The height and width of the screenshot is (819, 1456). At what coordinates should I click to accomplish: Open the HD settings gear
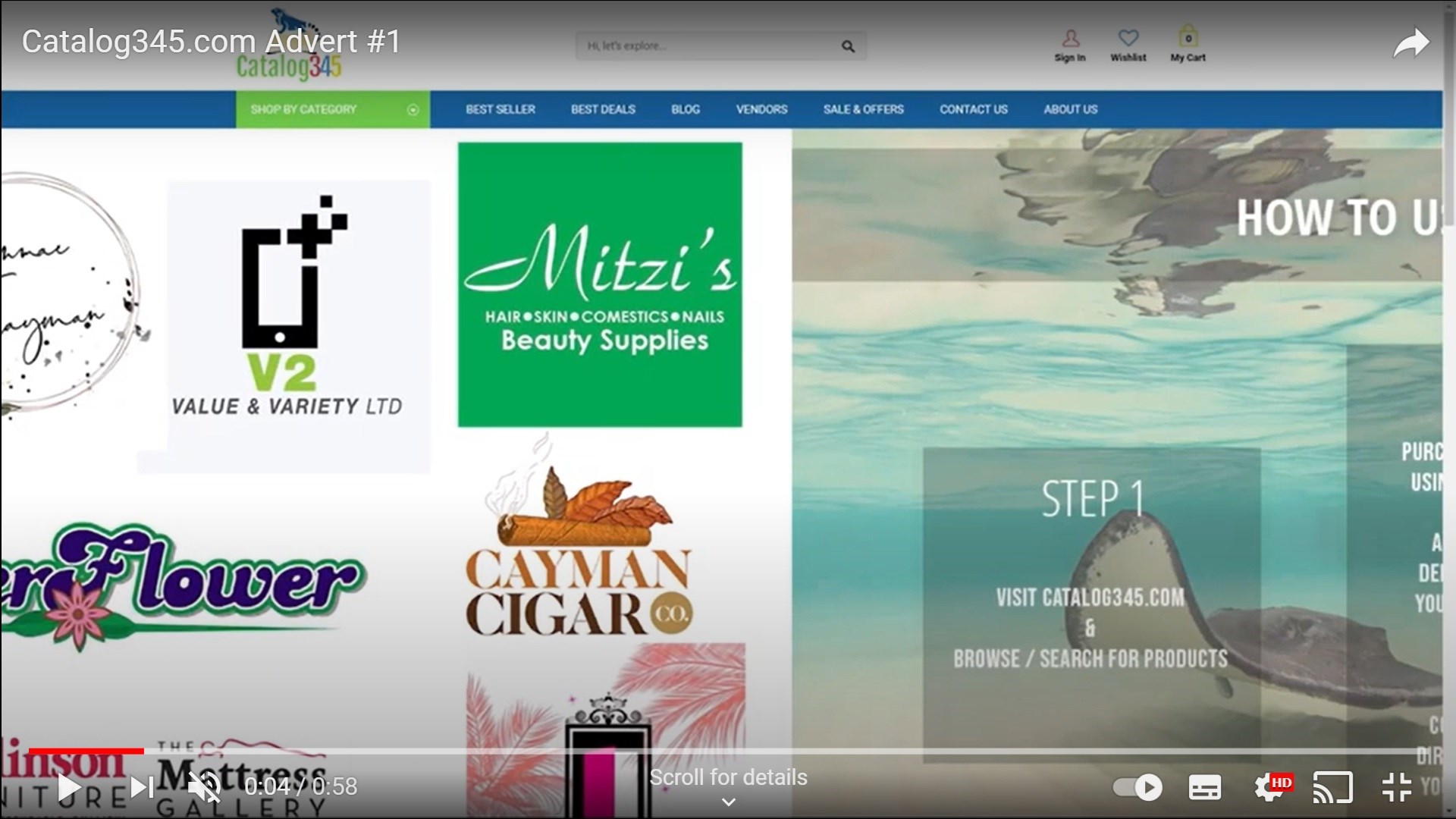[x=1271, y=787]
